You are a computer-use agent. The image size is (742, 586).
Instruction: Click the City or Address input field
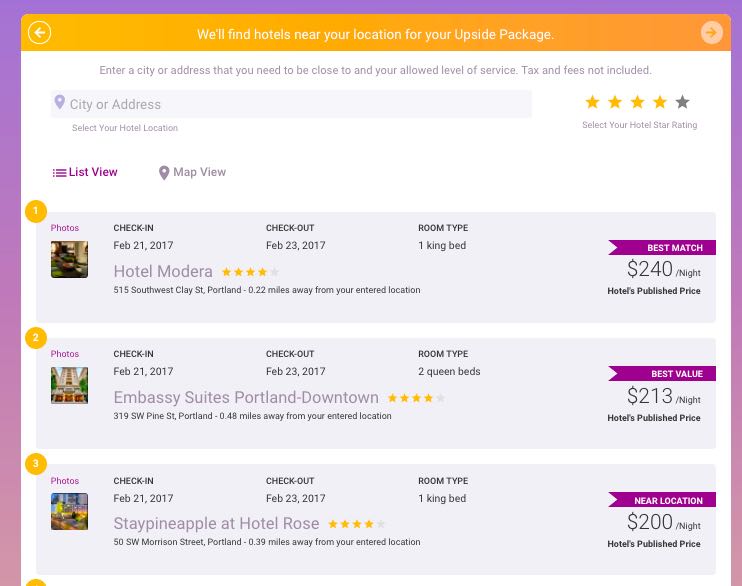tap(291, 104)
